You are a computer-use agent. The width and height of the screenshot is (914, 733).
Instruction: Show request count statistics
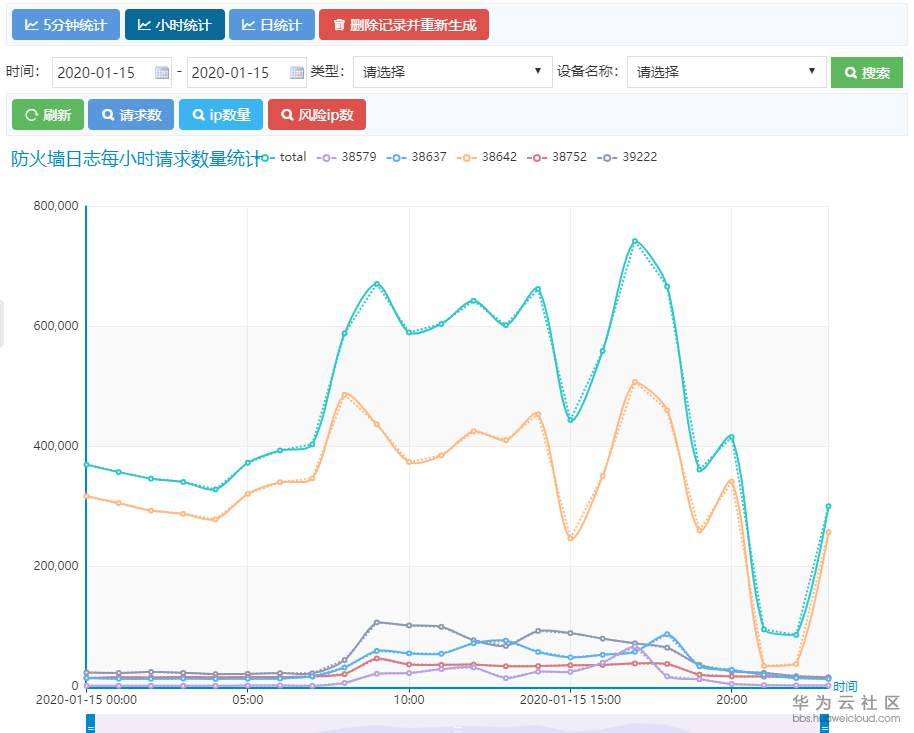pyautogui.click(x=132, y=115)
